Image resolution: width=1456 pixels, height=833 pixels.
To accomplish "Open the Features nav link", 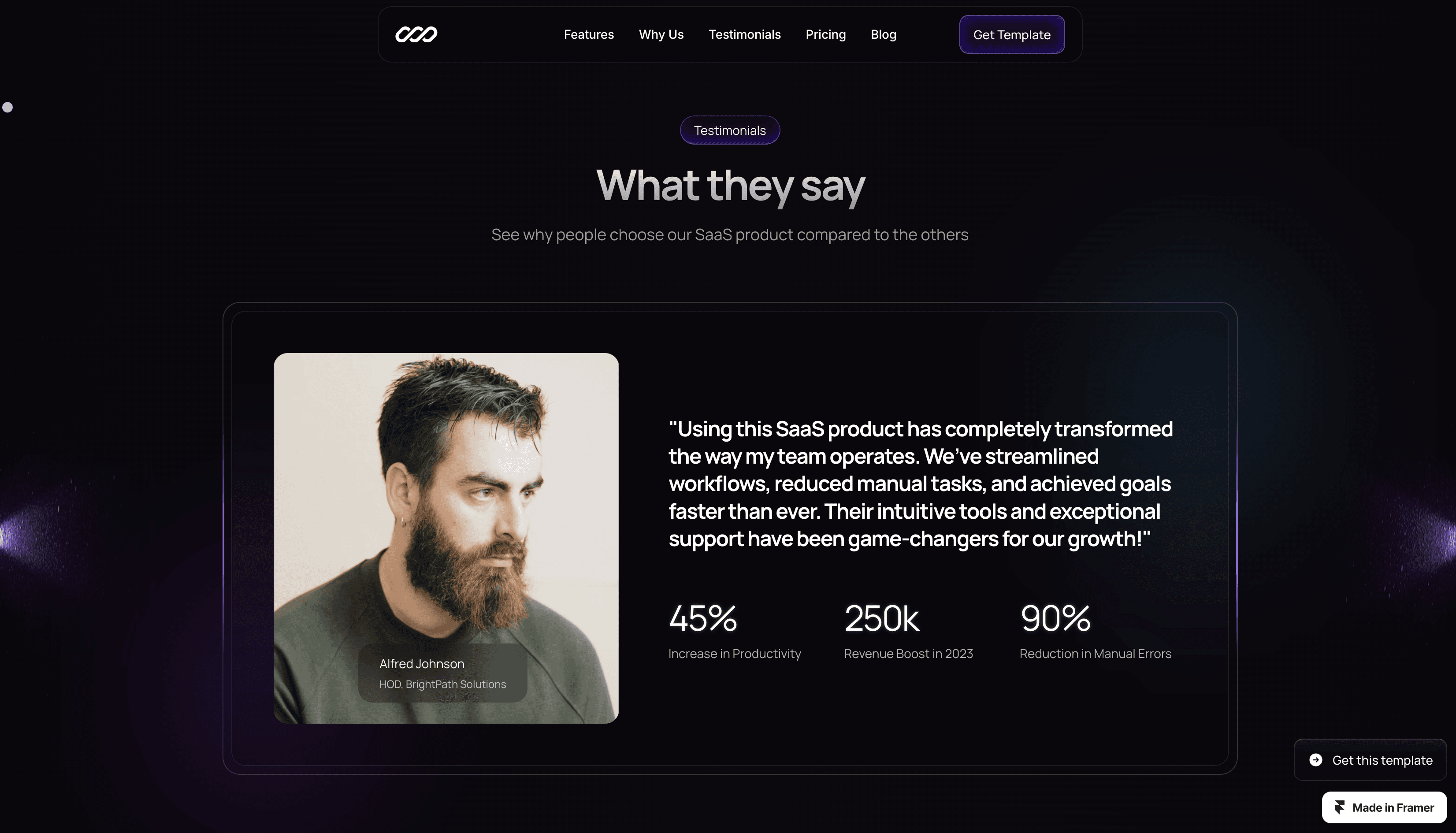I will (x=588, y=34).
